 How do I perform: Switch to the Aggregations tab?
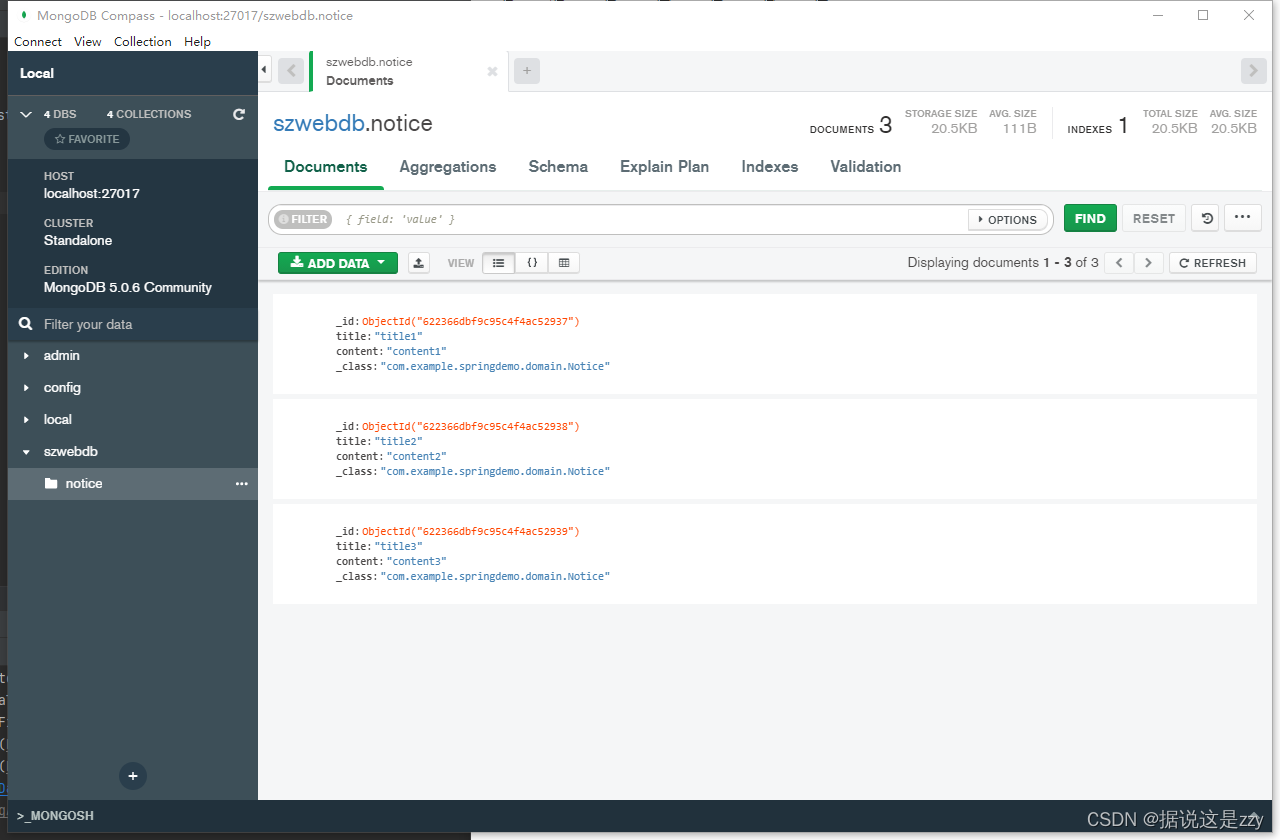click(448, 167)
